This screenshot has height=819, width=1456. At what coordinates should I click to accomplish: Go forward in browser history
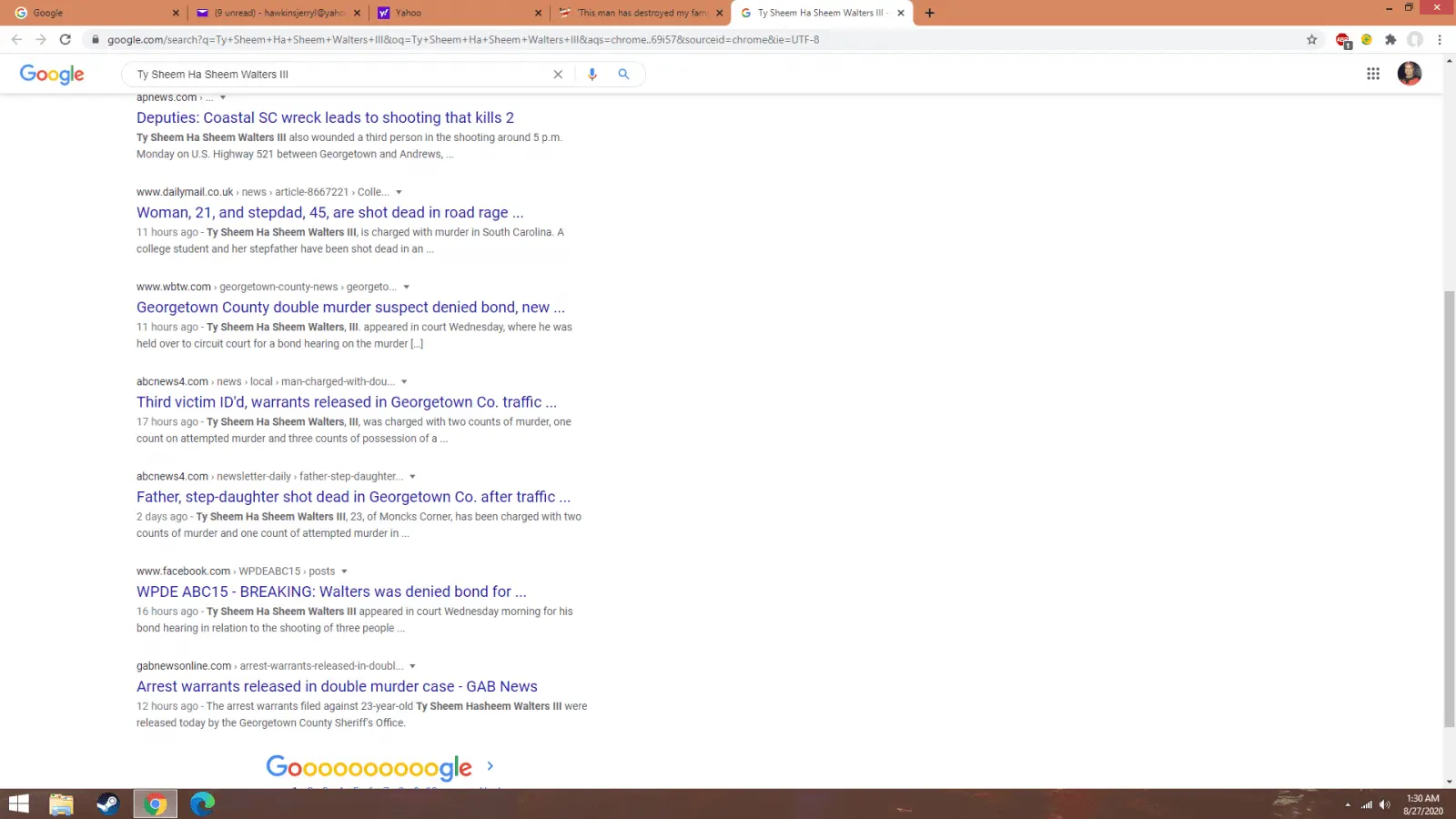(41, 39)
